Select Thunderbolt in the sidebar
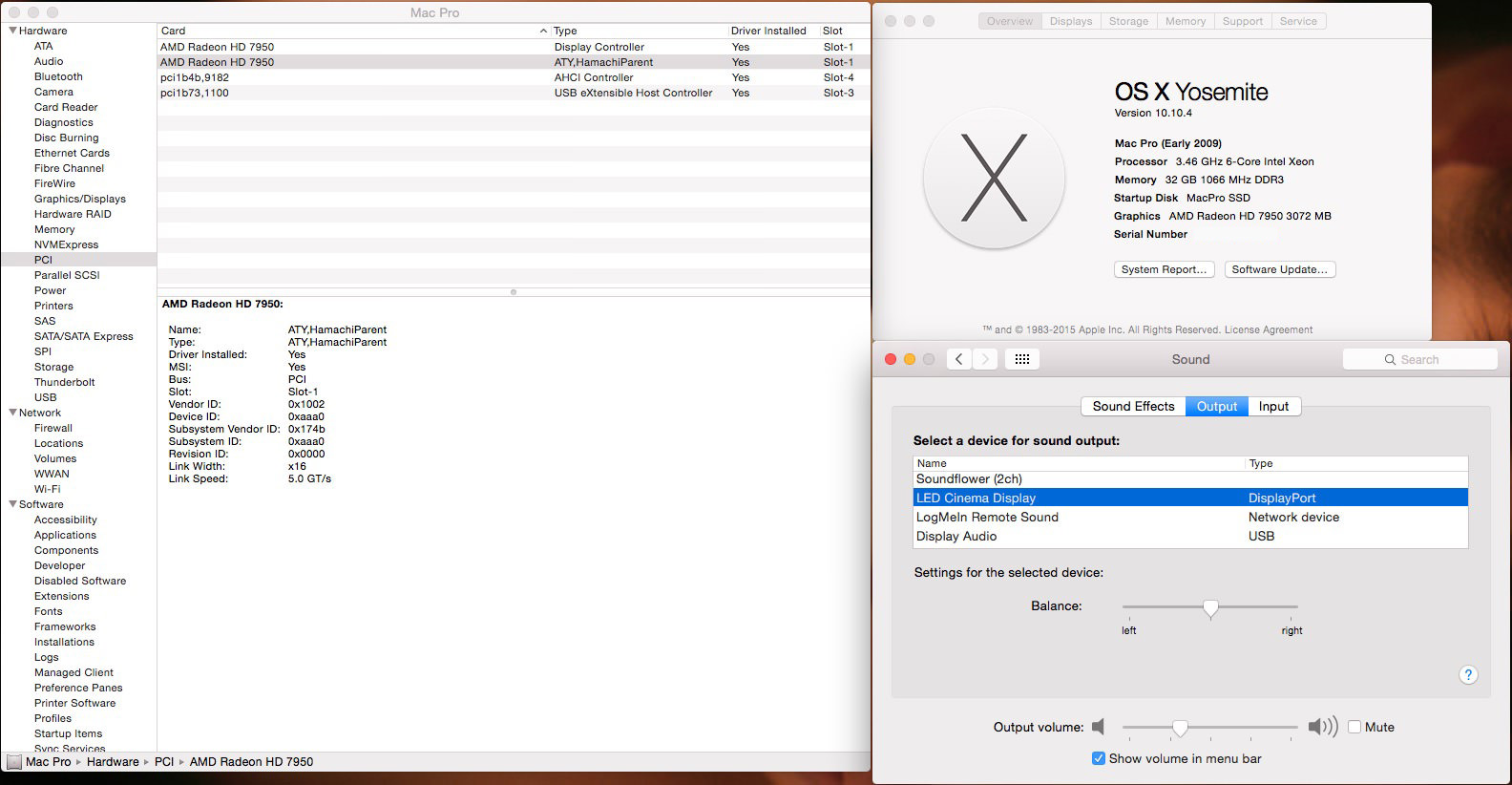 coord(65,382)
